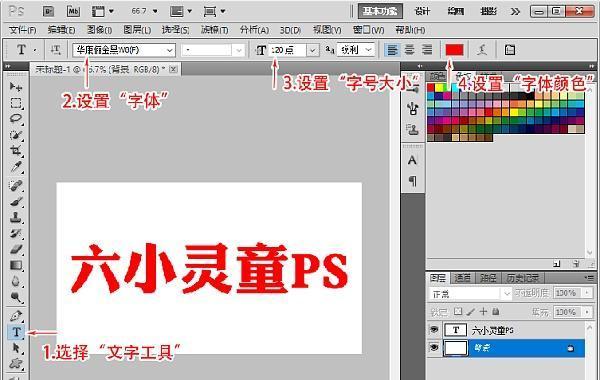This screenshot has width=600, height=380.
Task: Open the layer blend mode 正常 dropdown
Action: click(x=507, y=294)
